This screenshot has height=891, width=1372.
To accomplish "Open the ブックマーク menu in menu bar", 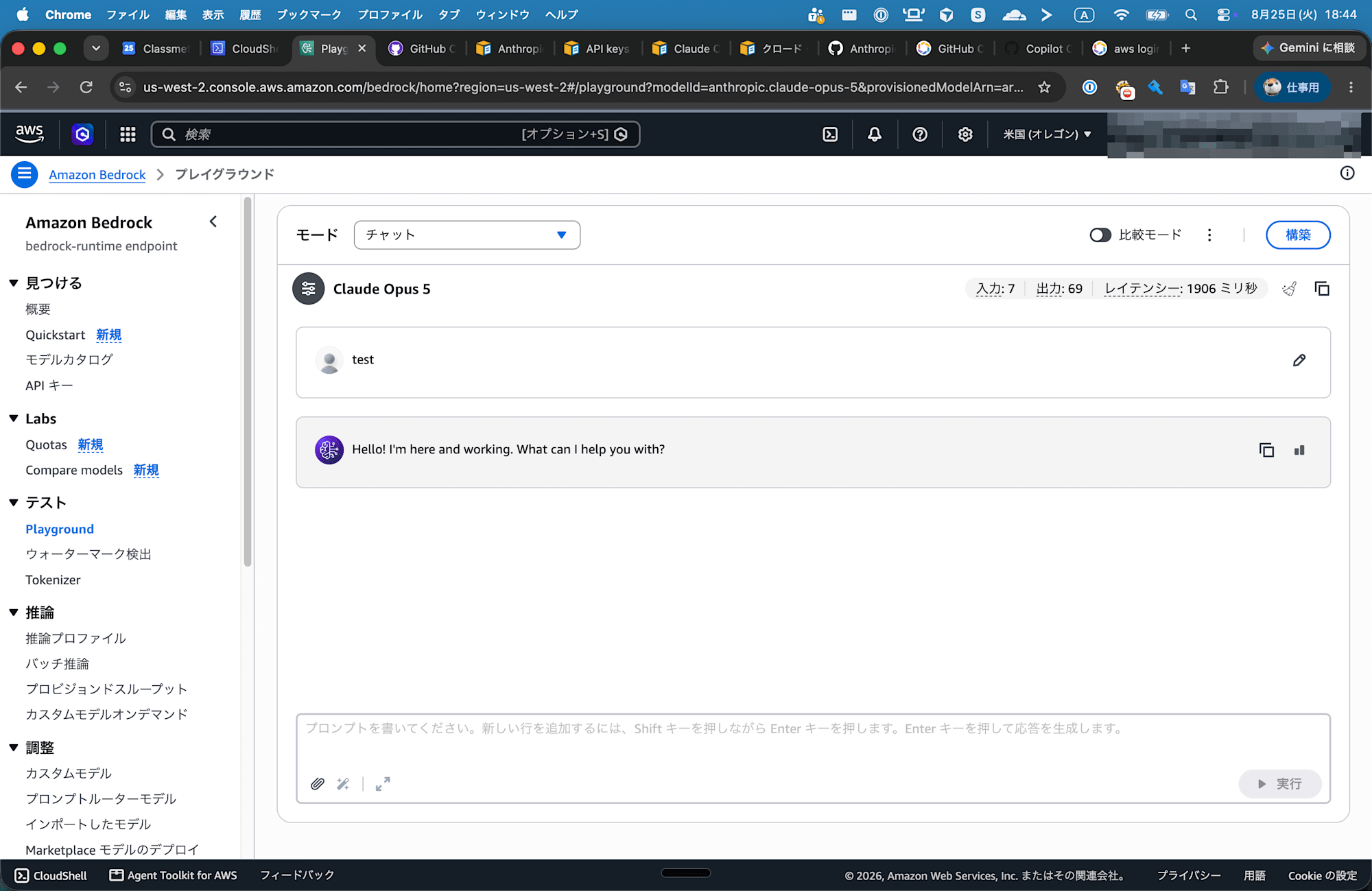I will [x=309, y=14].
